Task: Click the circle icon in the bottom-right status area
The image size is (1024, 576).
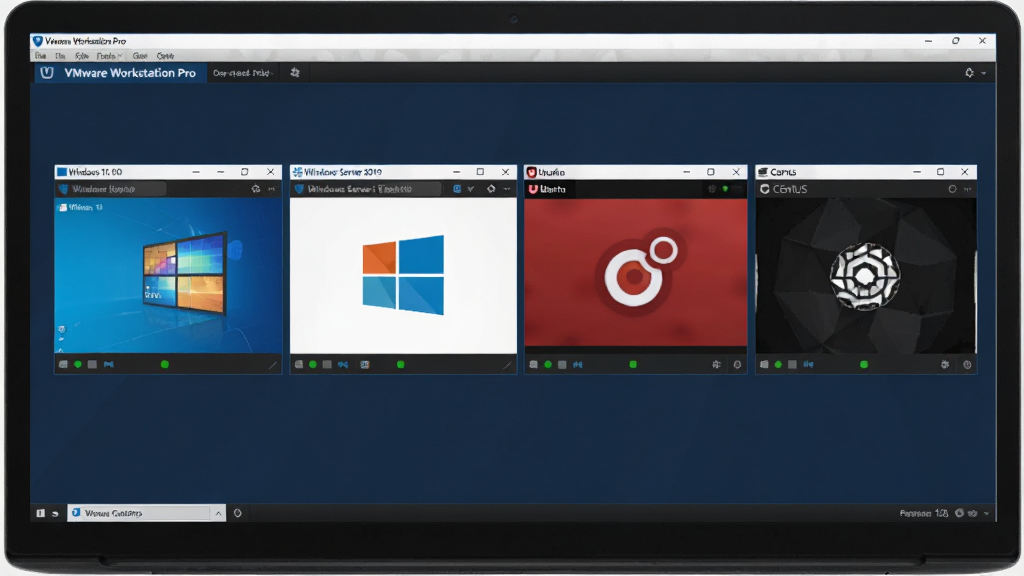Action: tap(959, 513)
